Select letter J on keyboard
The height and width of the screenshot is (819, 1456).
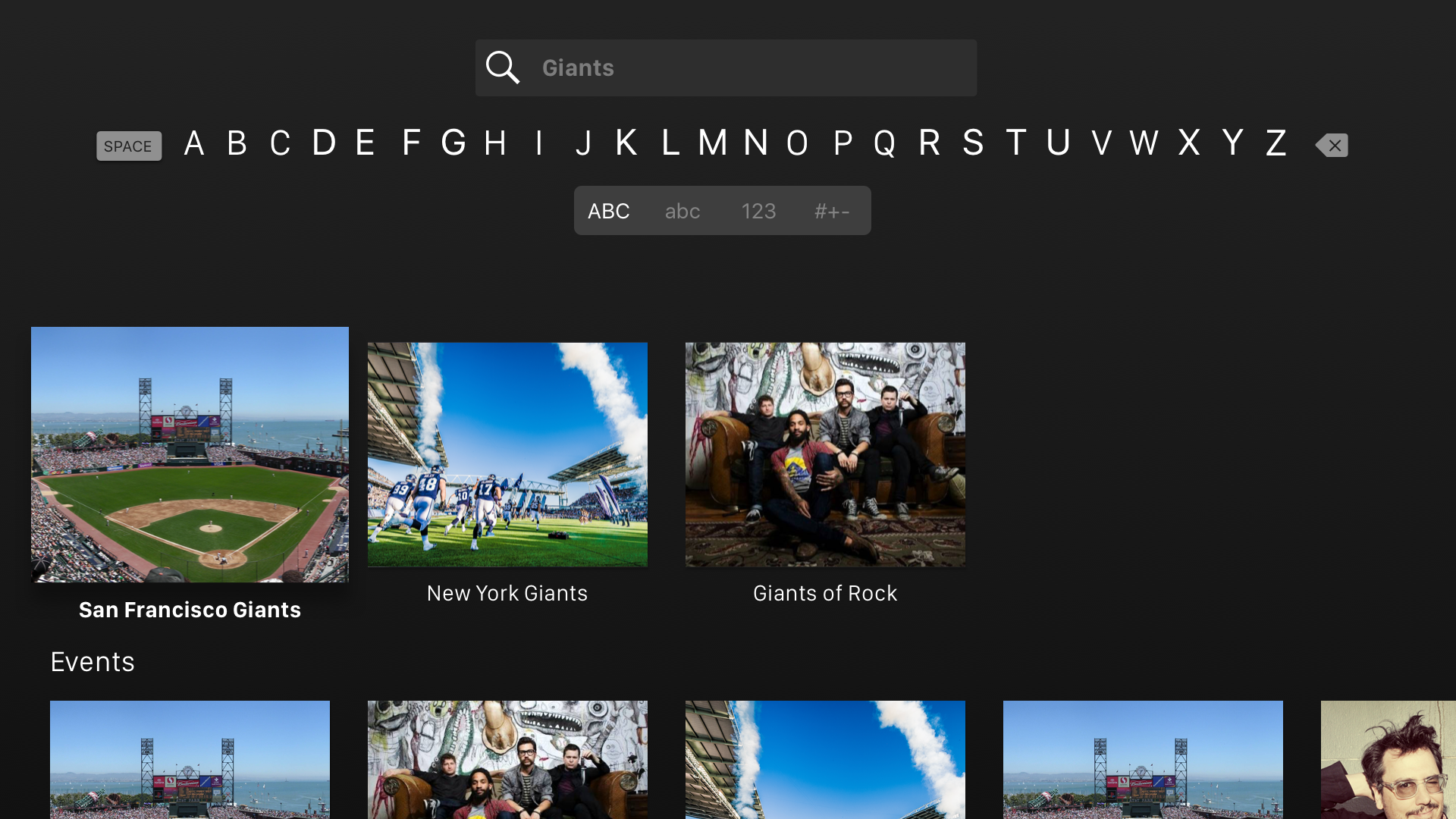(x=583, y=143)
